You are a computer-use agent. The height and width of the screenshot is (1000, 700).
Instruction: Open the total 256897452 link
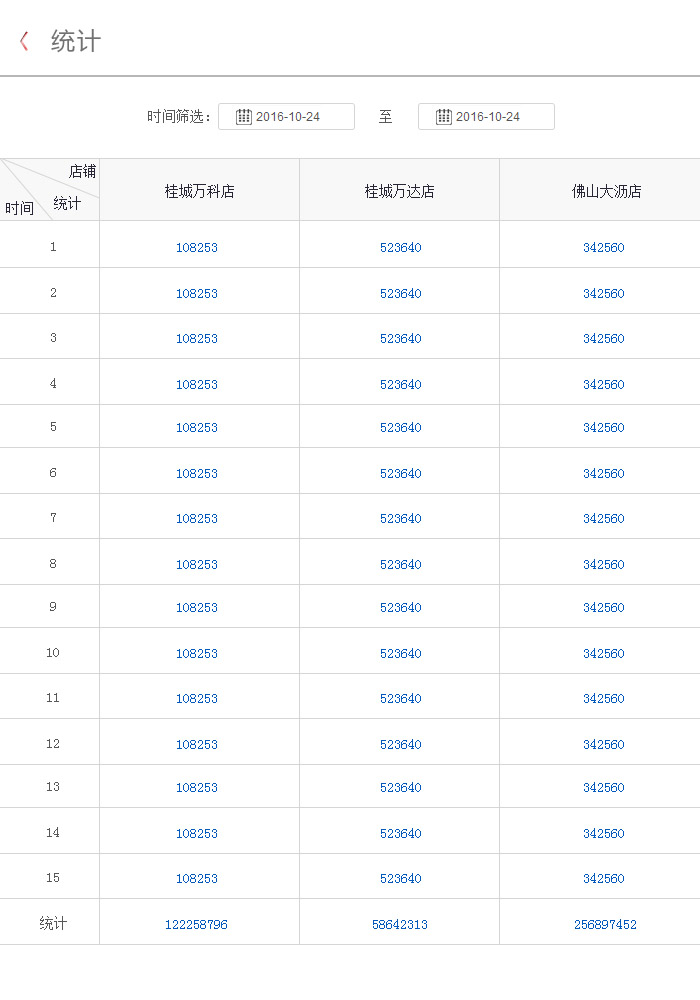(605, 925)
